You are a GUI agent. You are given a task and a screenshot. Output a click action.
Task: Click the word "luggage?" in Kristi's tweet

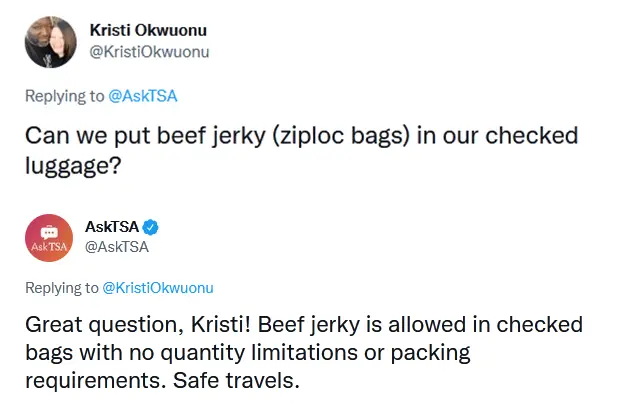coord(73,165)
